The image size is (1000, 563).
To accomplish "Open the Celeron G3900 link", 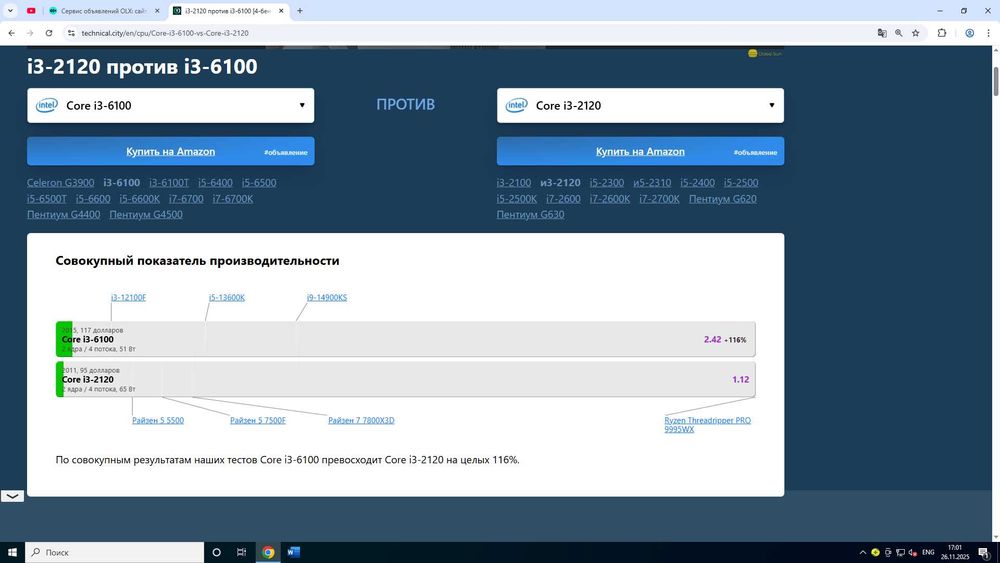I will [61, 183].
